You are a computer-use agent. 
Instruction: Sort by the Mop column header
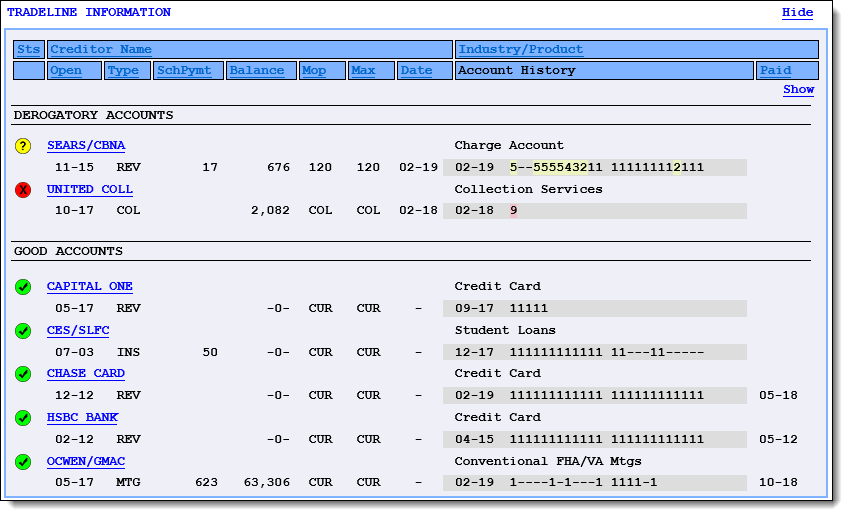point(314,70)
